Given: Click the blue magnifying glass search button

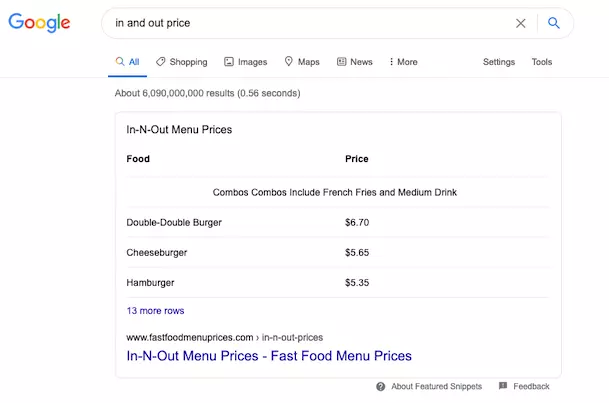Looking at the screenshot, I should coord(553,23).
